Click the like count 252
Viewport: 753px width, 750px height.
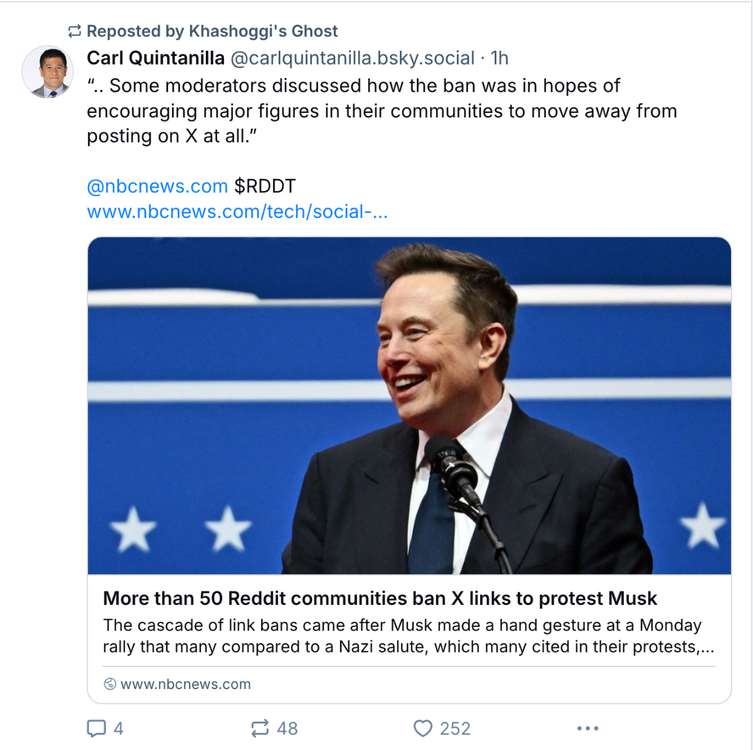click(455, 728)
